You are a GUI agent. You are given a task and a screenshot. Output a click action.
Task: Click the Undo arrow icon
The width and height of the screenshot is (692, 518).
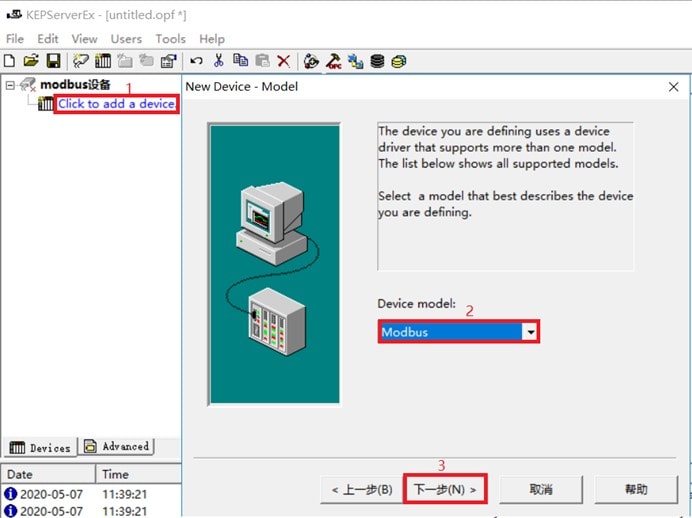click(x=196, y=60)
